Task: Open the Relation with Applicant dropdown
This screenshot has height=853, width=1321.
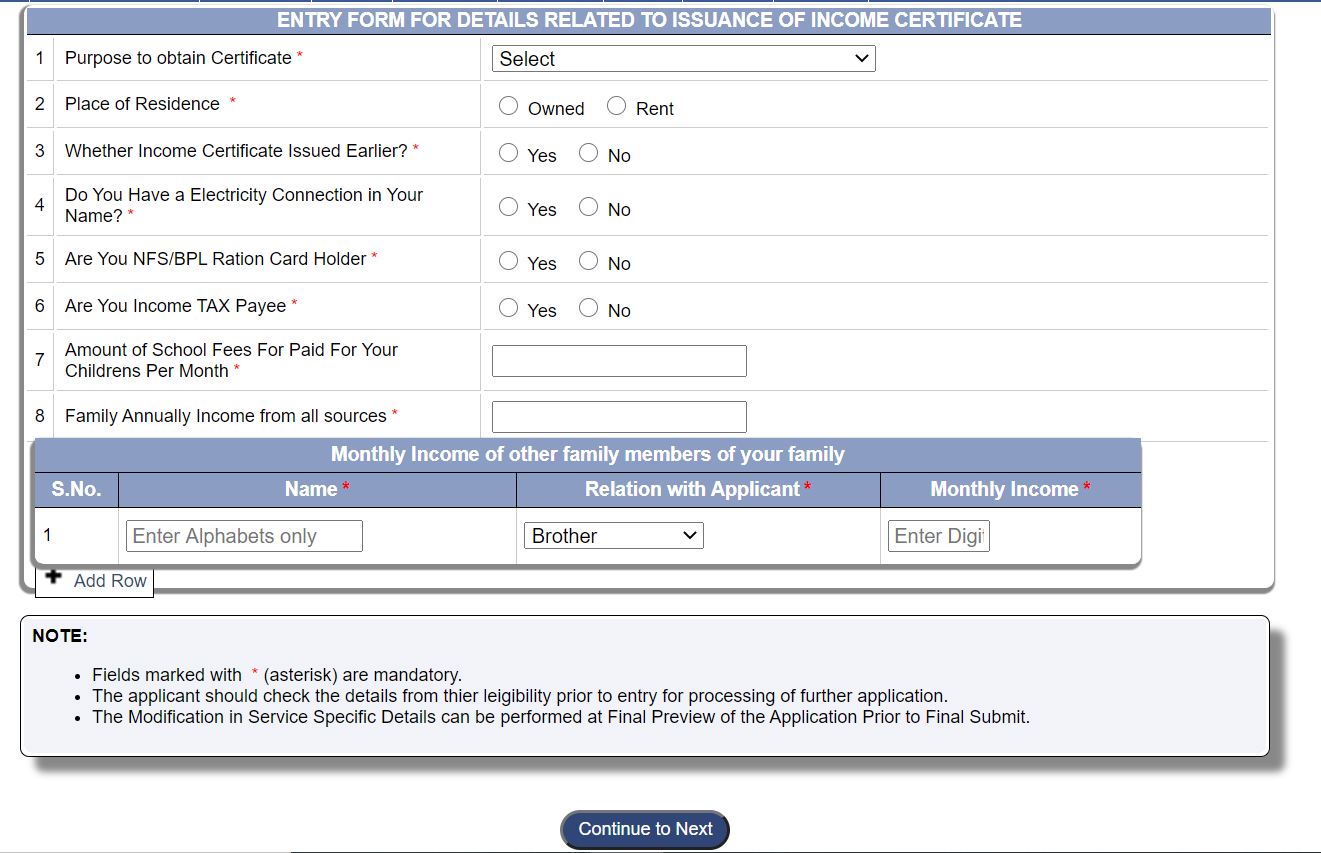Action: point(612,535)
